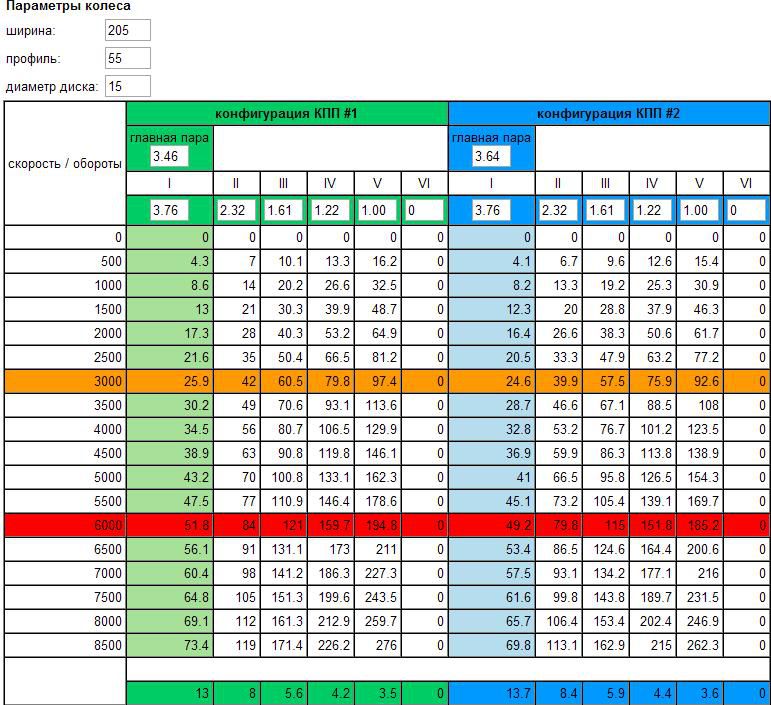Click gear I ratio 3.76 input in KPP #1

click(169, 210)
